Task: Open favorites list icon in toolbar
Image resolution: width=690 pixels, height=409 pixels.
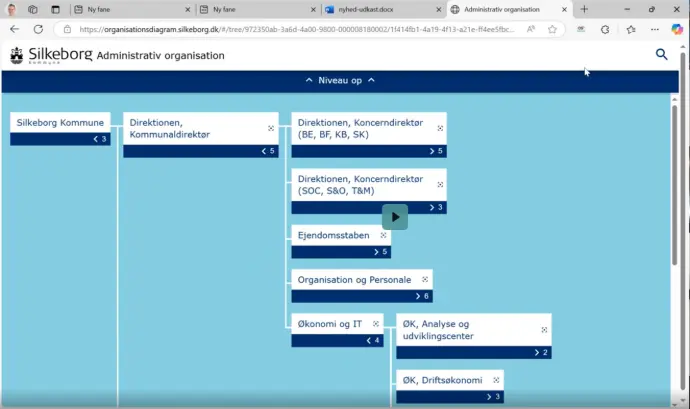Action: pyautogui.click(x=631, y=29)
